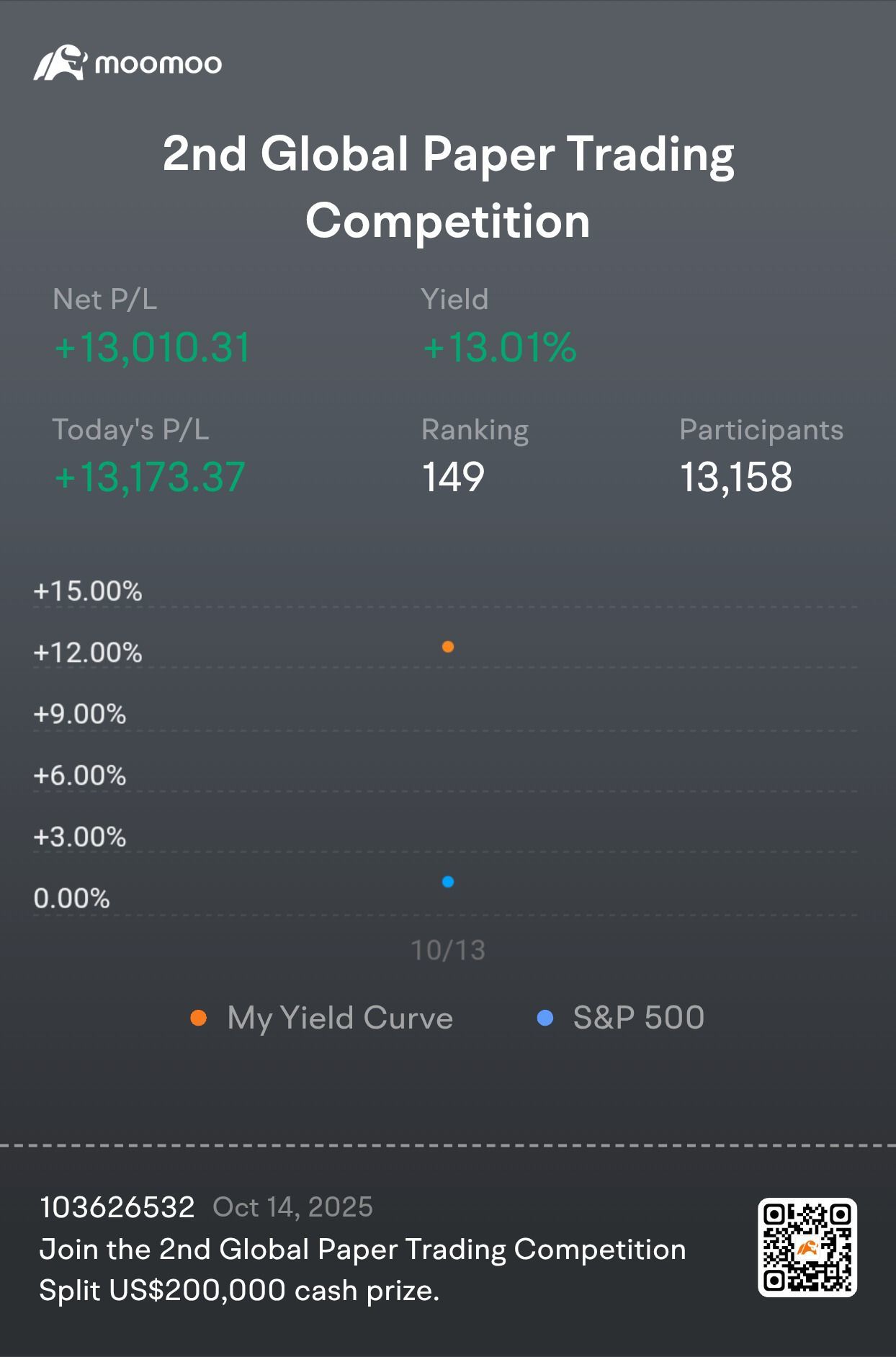Click the user ID 103626532
The width and height of the screenshot is (896, 1357).
point(117,1207)
